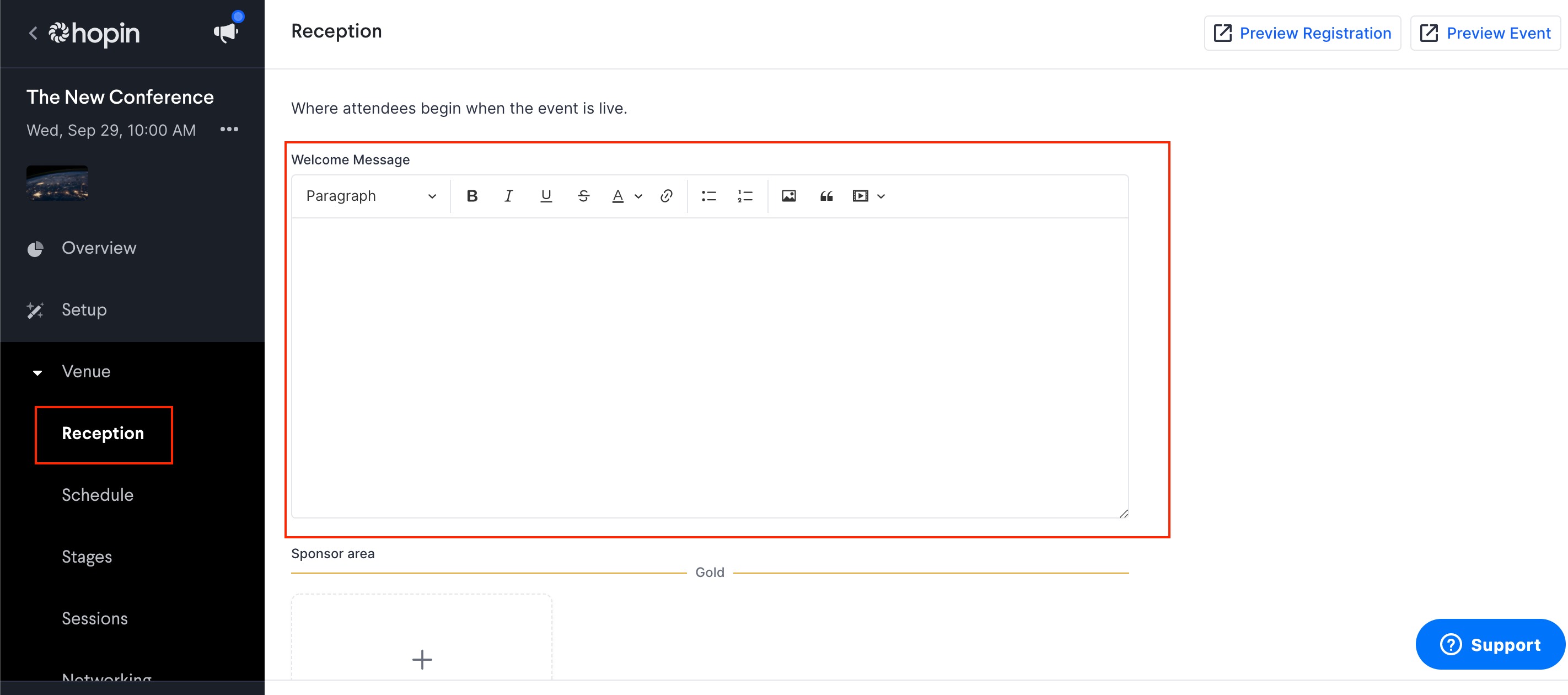
Task: Open the three-dot event options menu
Action: pos(229,129)
